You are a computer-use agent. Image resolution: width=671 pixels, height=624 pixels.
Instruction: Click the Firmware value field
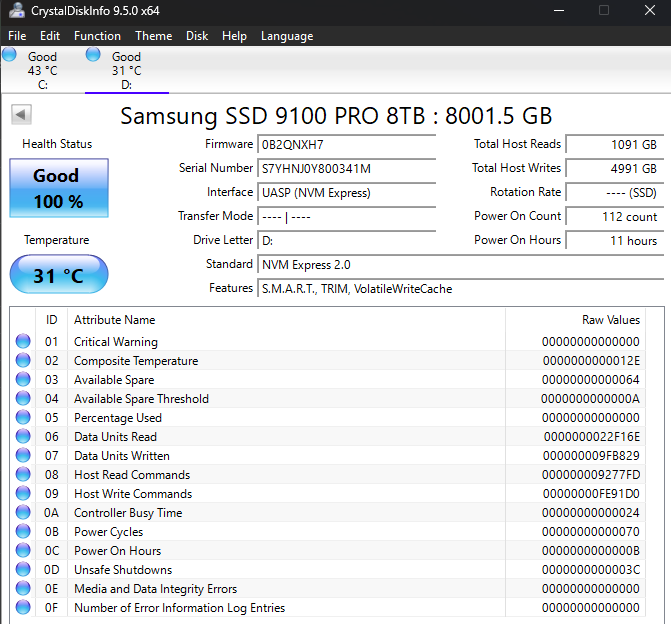pyautogui.click(x=346, y=144)
